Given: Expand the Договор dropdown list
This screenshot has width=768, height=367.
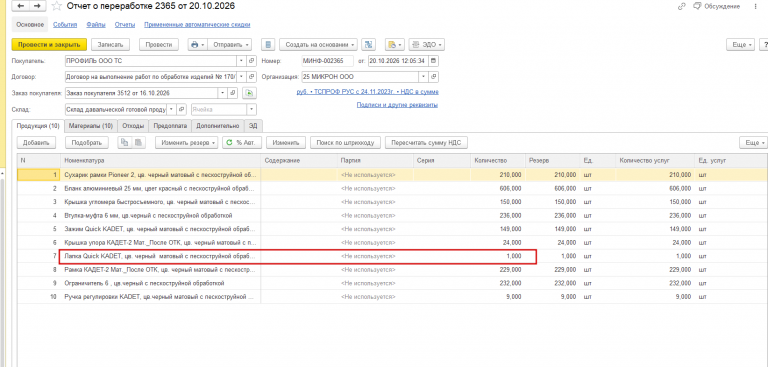Looking at the screenshot, I should coord(241,77).
